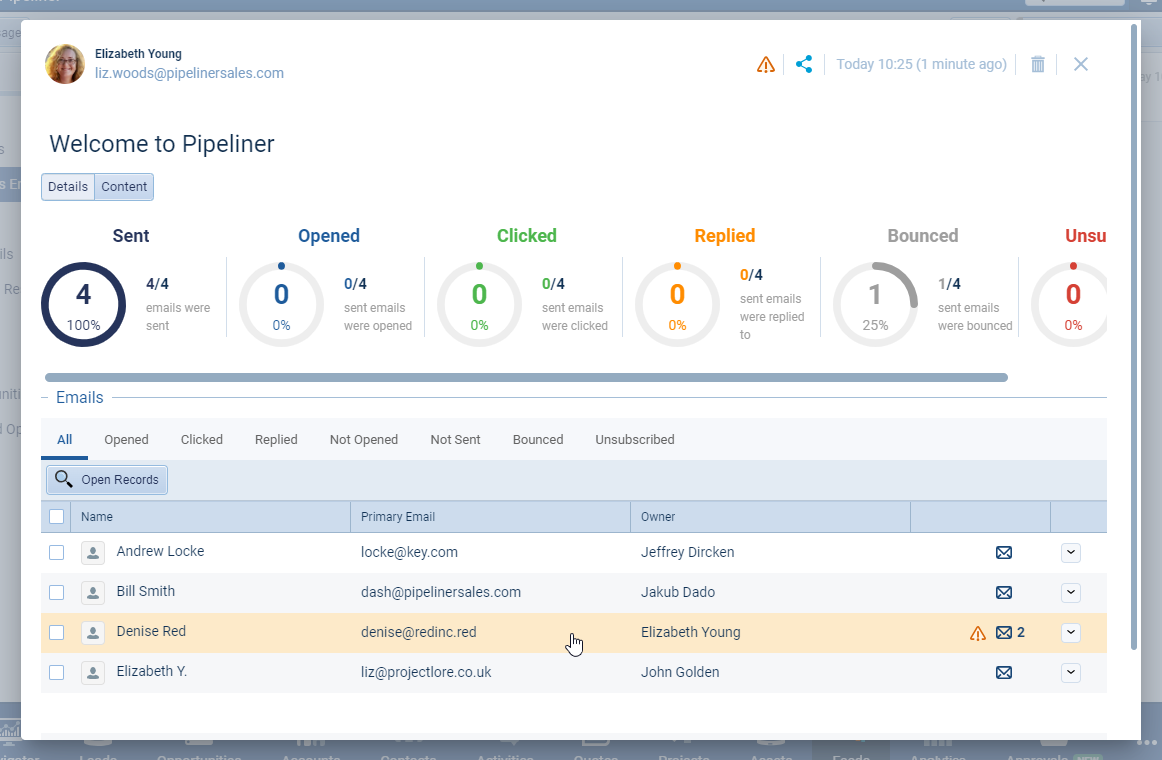Click the owner John Golden cell

(680, 673)
